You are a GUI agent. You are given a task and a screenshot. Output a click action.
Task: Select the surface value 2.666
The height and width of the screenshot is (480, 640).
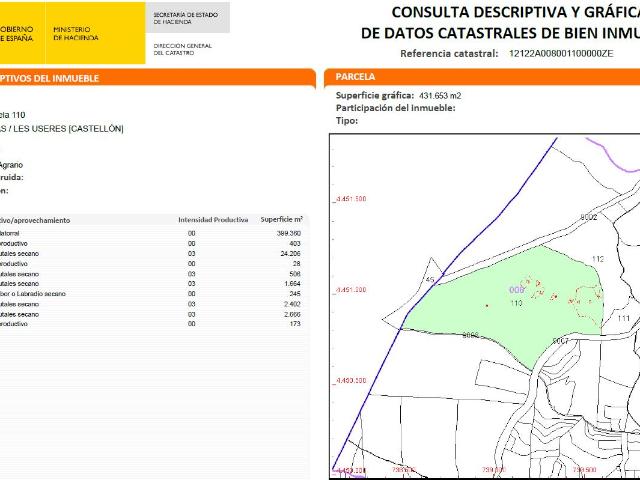click(292, 314)
